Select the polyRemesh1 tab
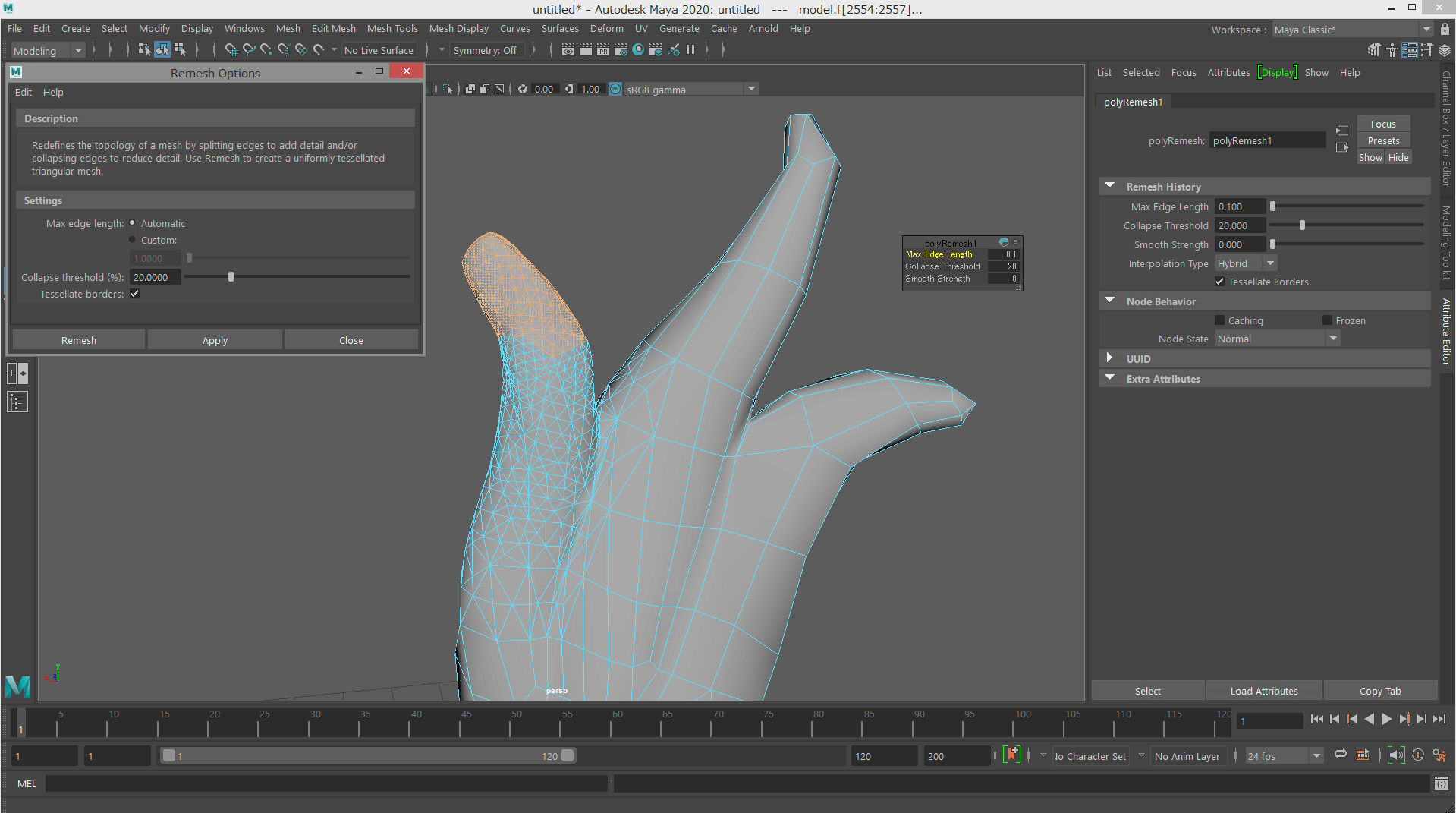The image size is (1456, 813). tap(1133, 102)
